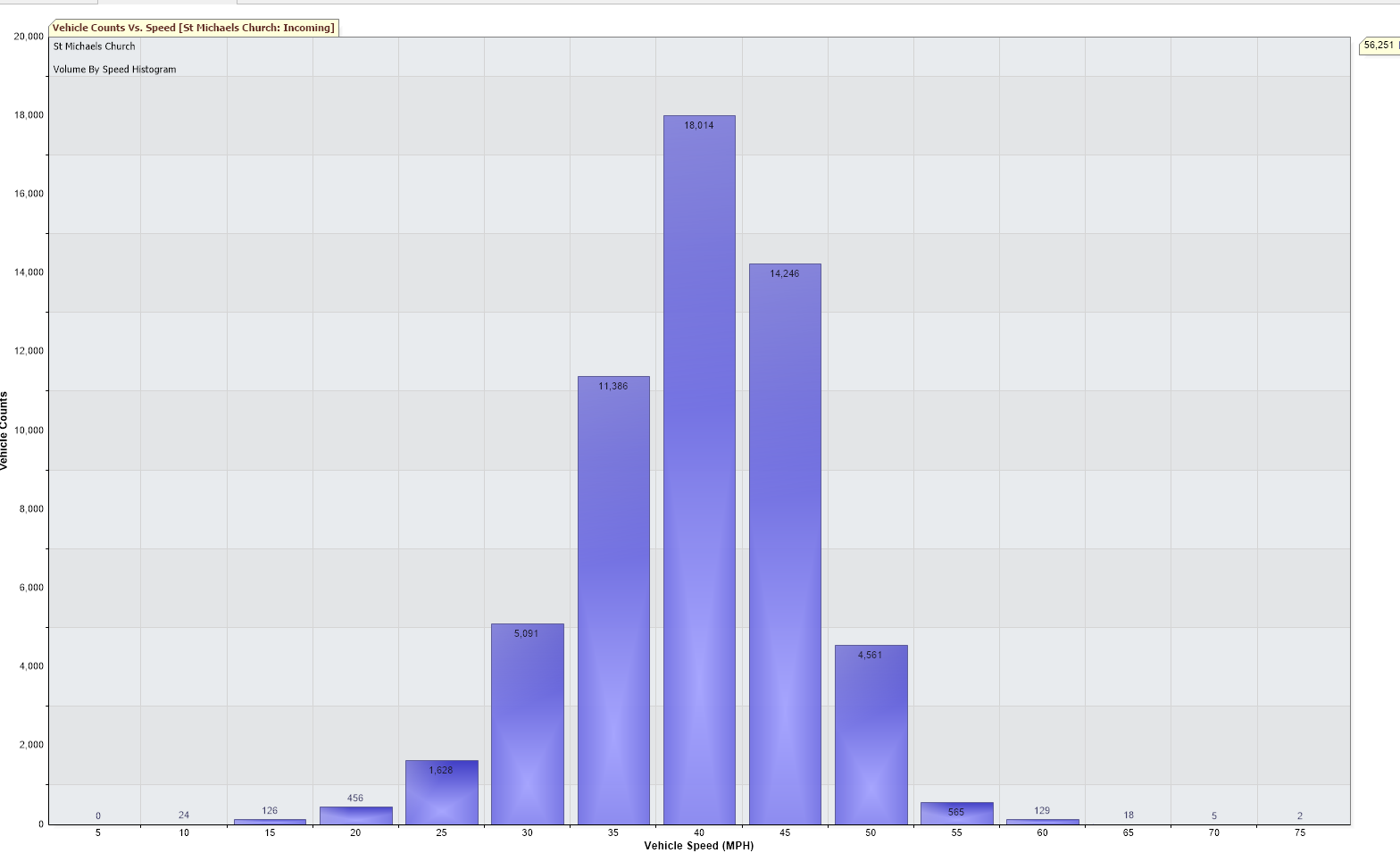Click the 15 MPH bar labeled 126
The image size is (1400, 853).
[270, 821]
